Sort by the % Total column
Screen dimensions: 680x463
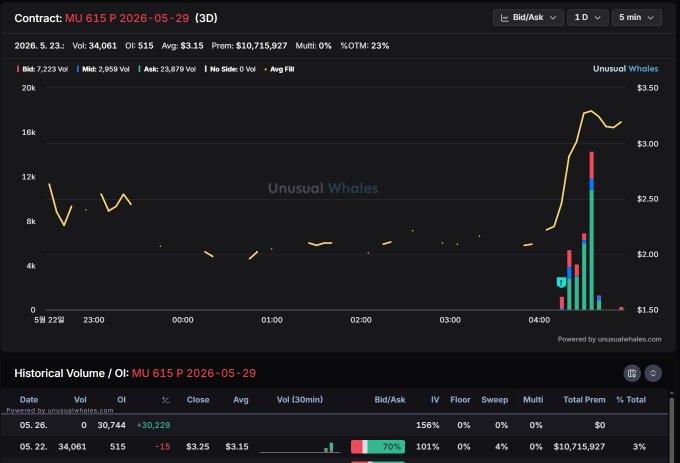pos(631,400)
